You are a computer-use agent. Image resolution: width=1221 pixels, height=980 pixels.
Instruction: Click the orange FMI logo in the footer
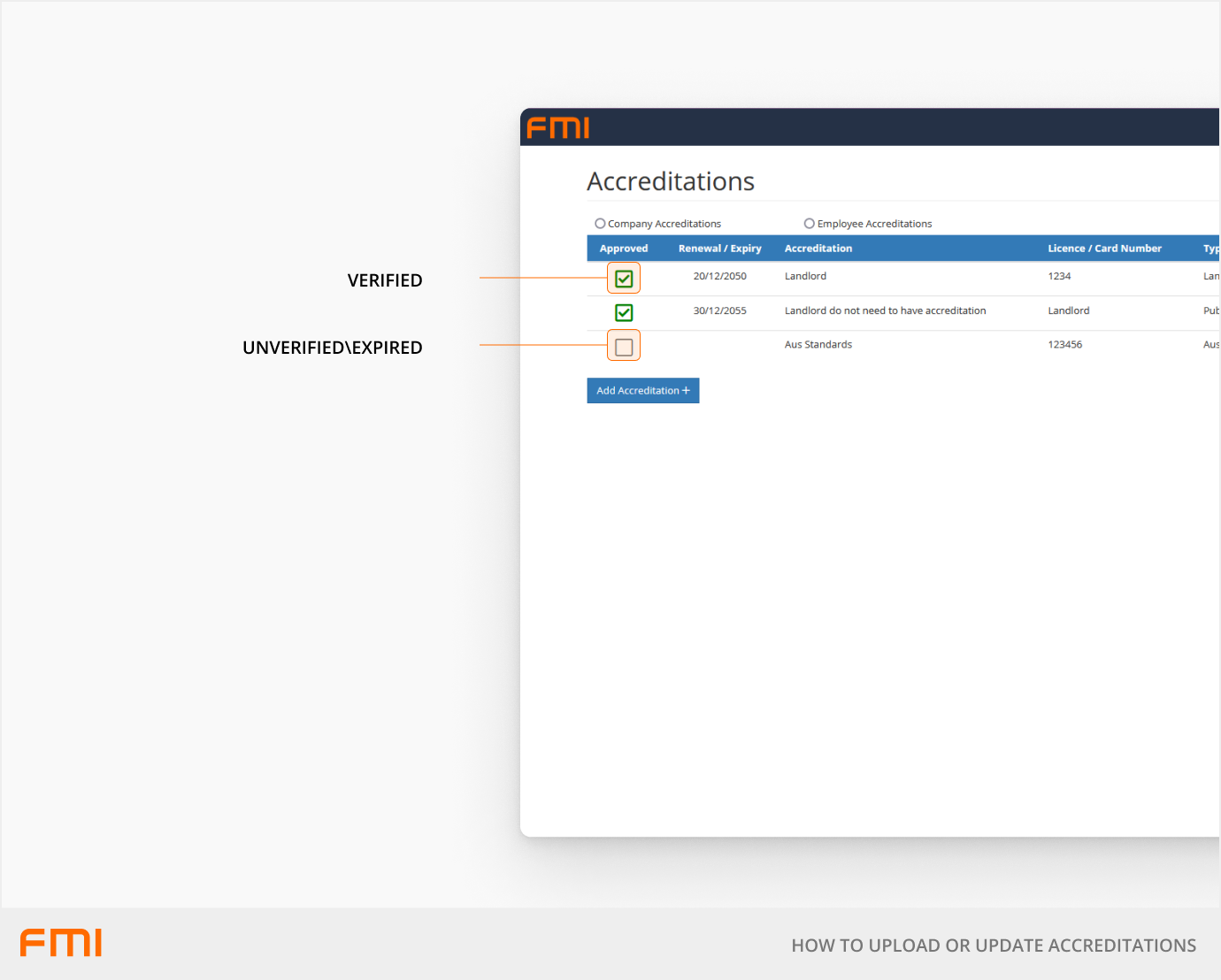[x=61, y=943]
